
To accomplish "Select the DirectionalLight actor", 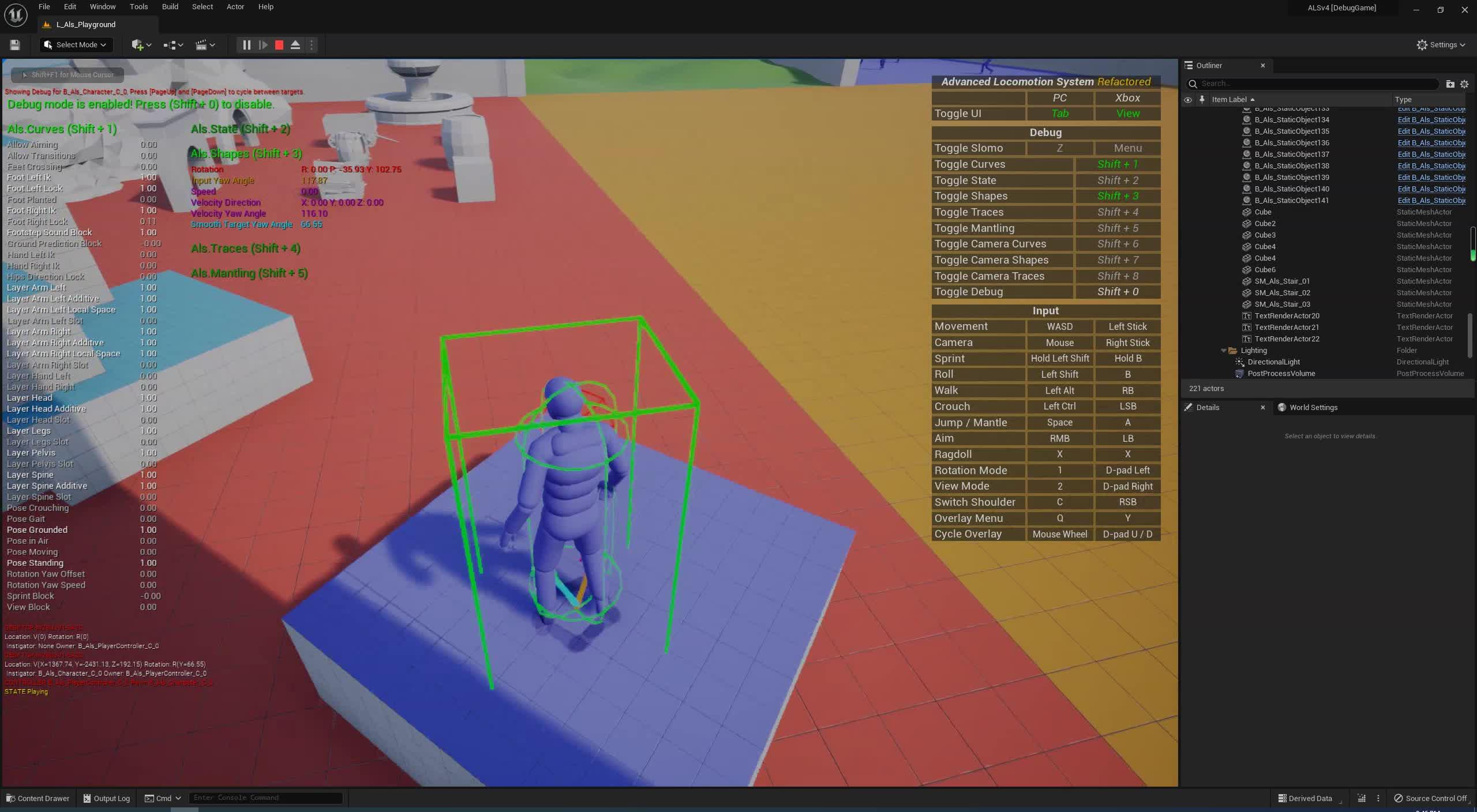I will 1273,362.
